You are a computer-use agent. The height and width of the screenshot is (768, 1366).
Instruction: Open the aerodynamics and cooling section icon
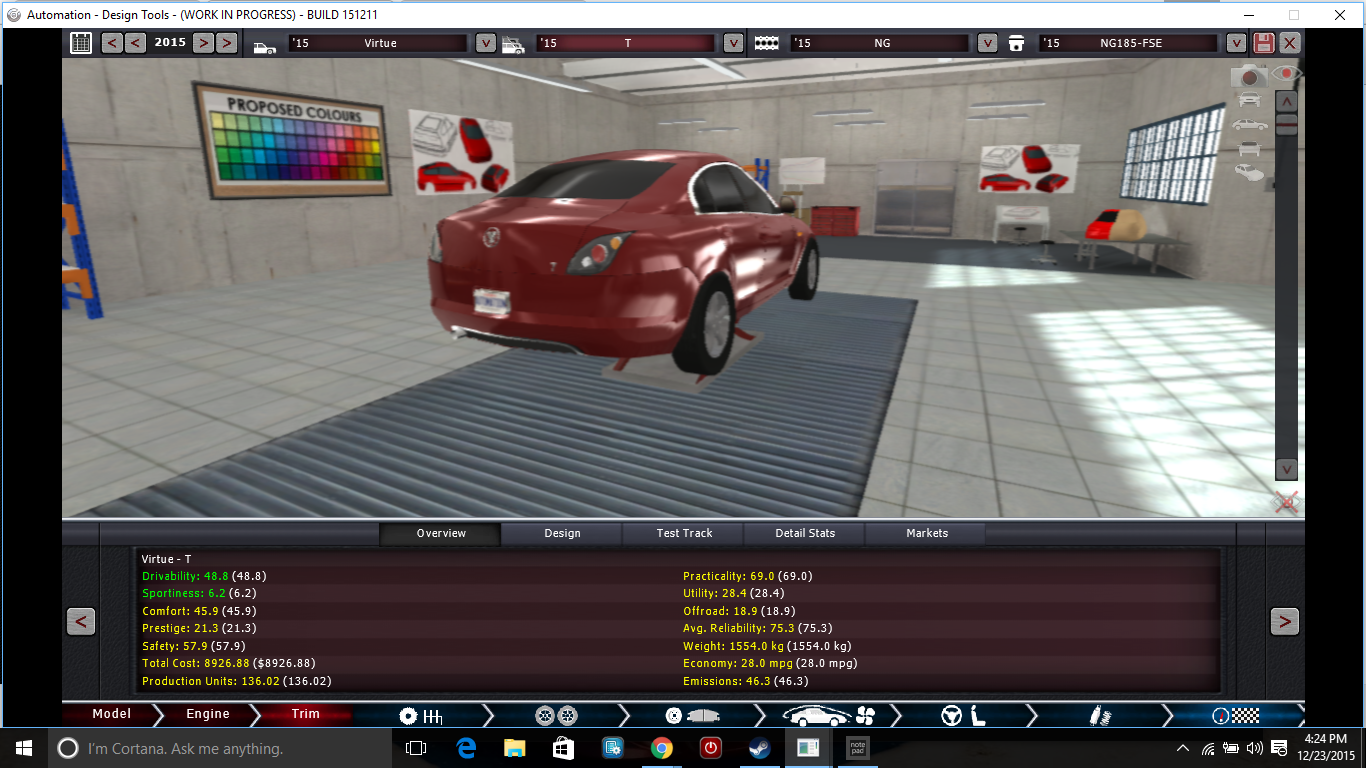tap(828, 715)
